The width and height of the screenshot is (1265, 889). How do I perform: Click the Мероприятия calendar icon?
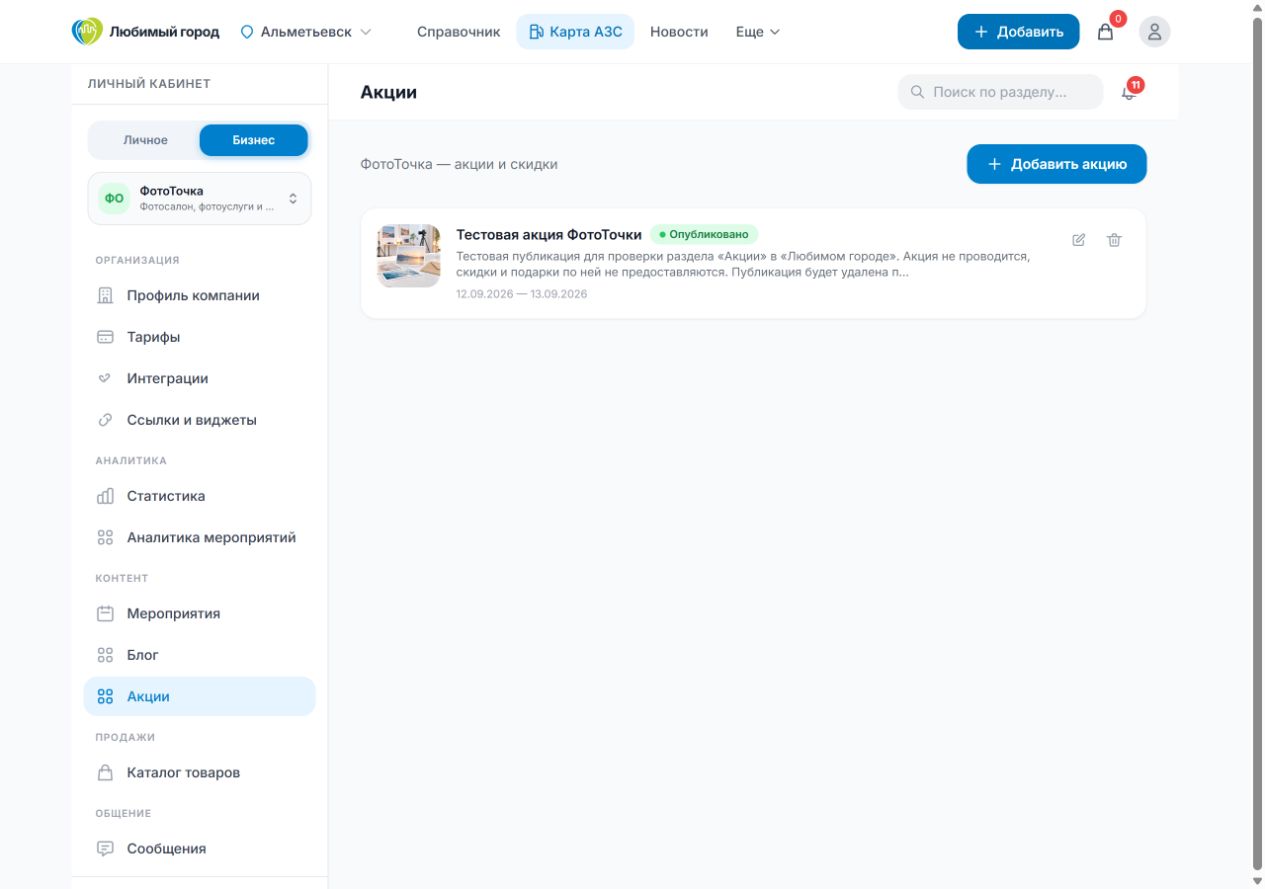tap(105, 614)
